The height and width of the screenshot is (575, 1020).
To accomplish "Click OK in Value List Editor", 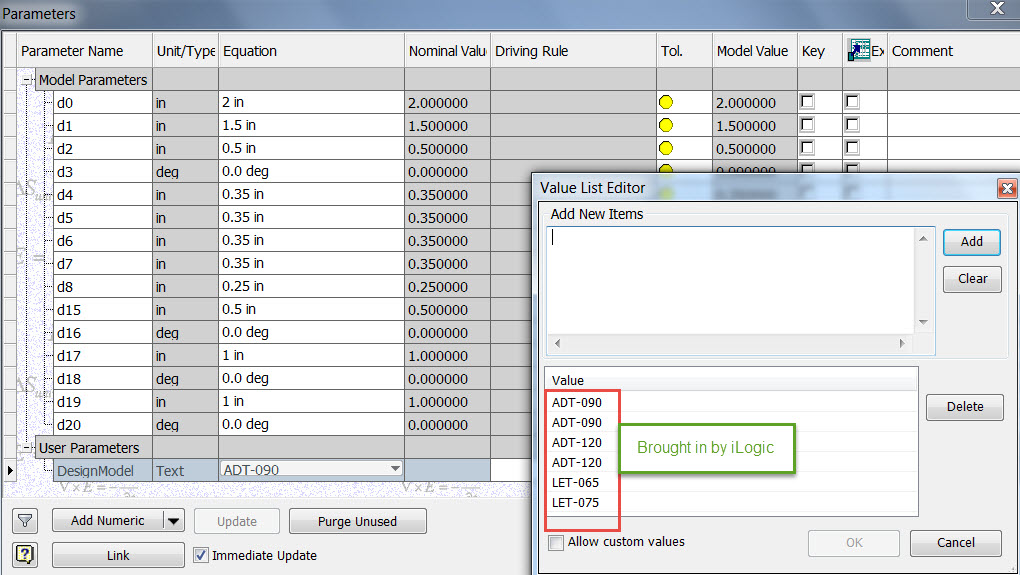I will (854, 543).
